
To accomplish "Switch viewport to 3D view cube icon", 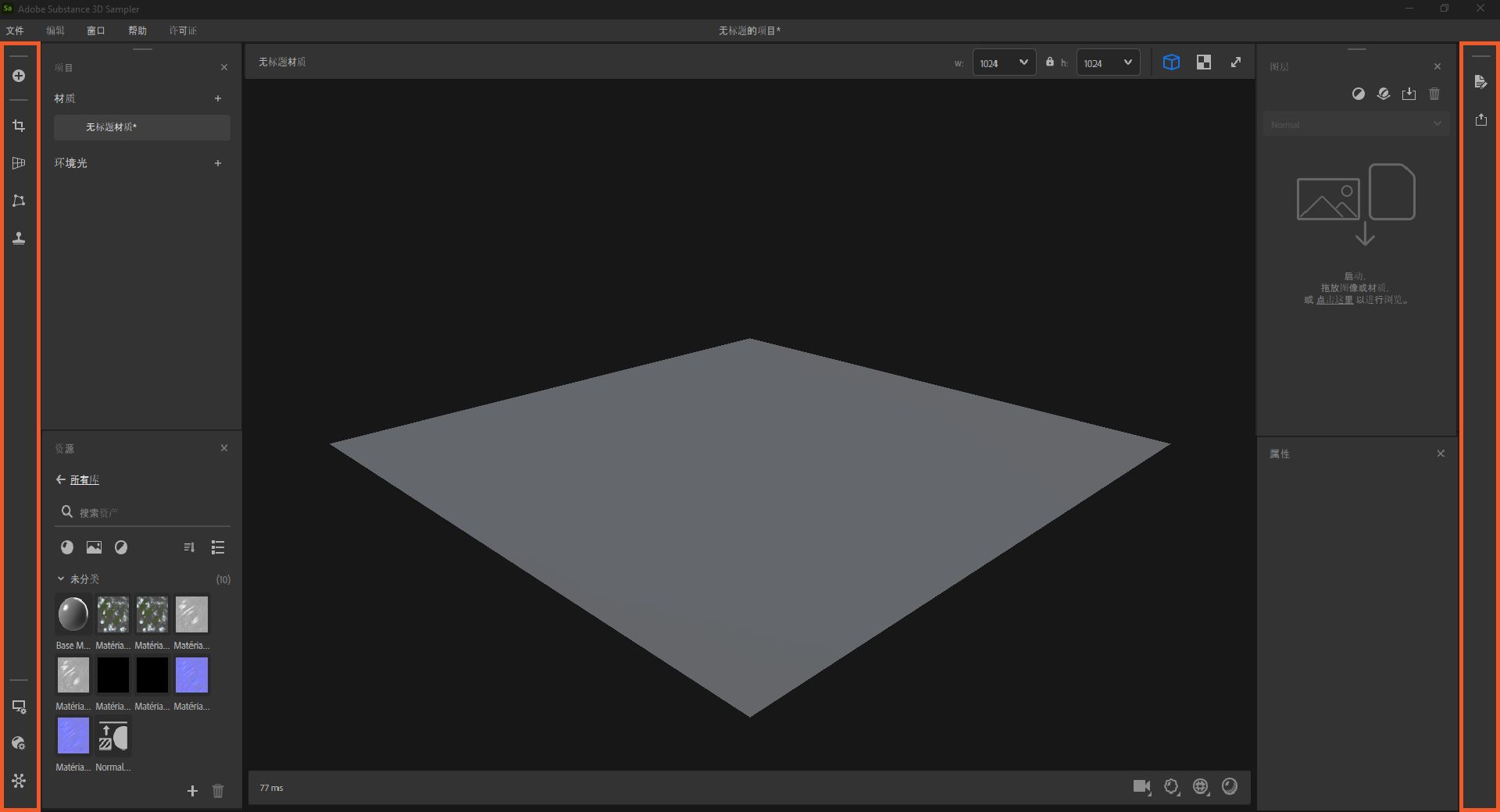I will [x=1171, y=62].
